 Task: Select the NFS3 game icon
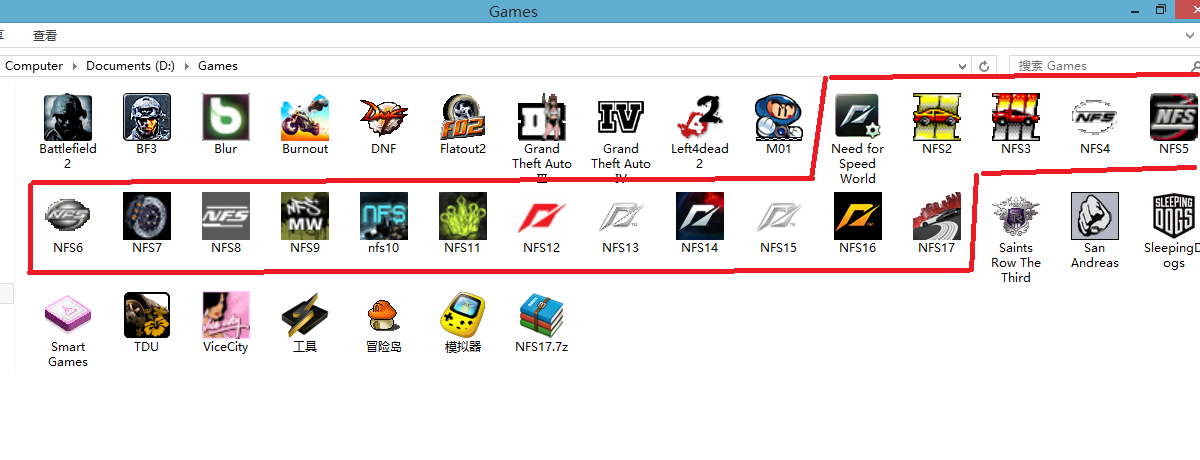[1016, 118]
